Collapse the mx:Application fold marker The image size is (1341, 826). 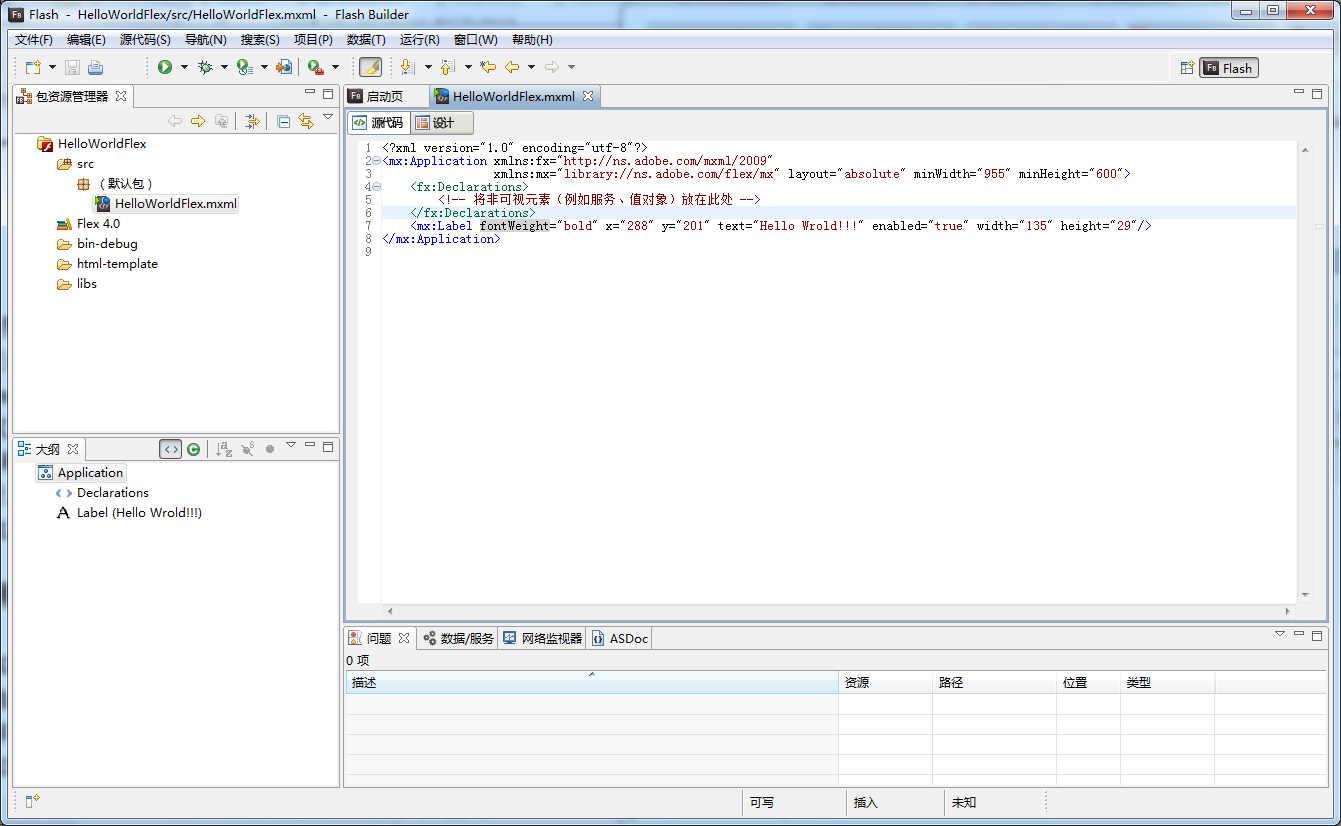click(376, 161)
